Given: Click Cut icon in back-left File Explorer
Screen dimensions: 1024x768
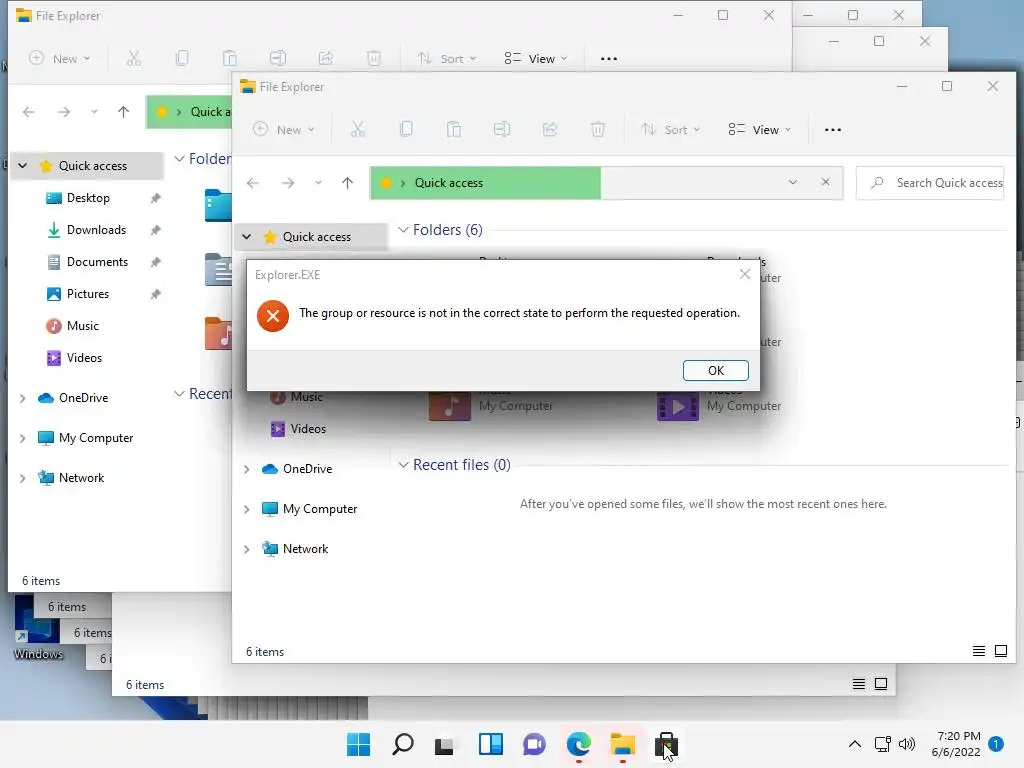Looking at the screenshot, I should (x=133, y=58).
